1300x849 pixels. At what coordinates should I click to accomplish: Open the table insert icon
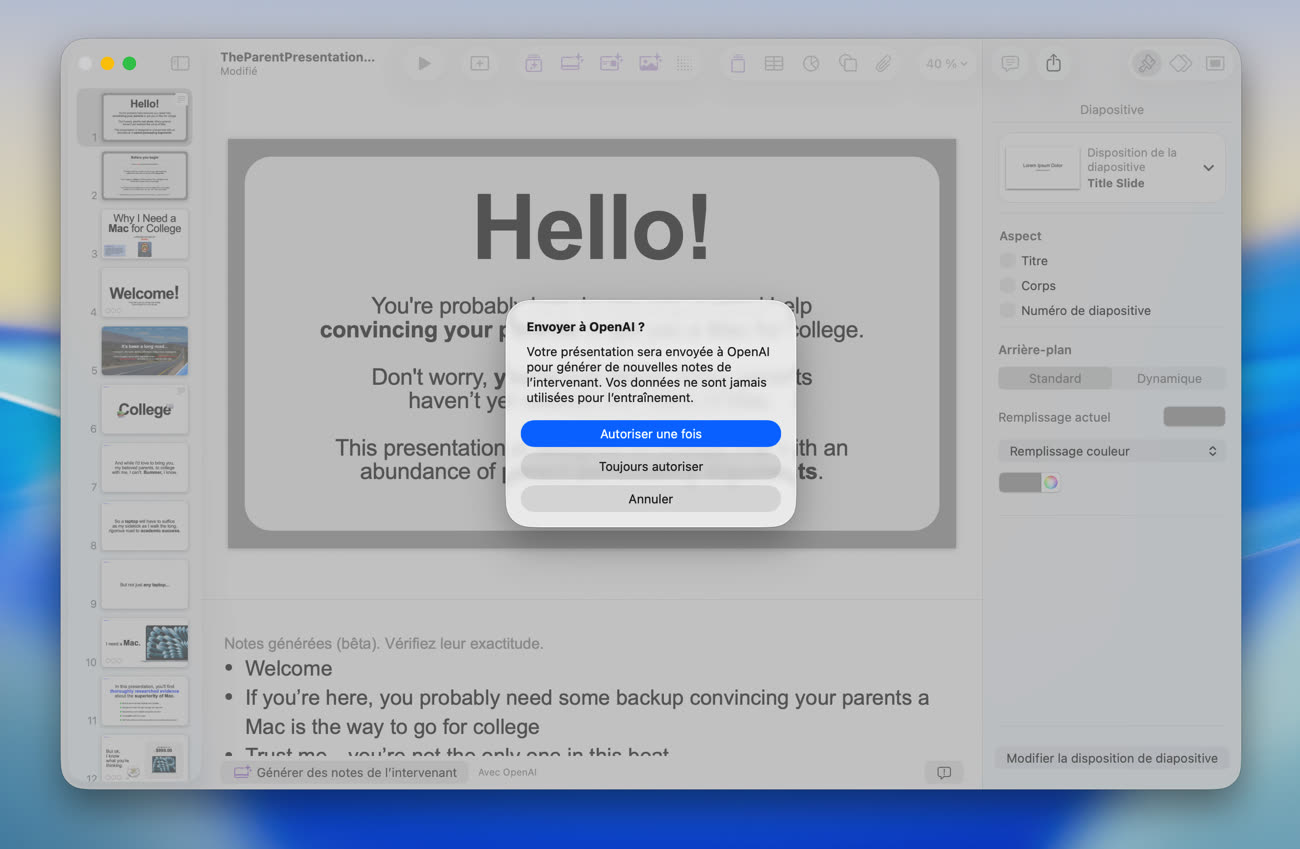click(x=774, y=63)
